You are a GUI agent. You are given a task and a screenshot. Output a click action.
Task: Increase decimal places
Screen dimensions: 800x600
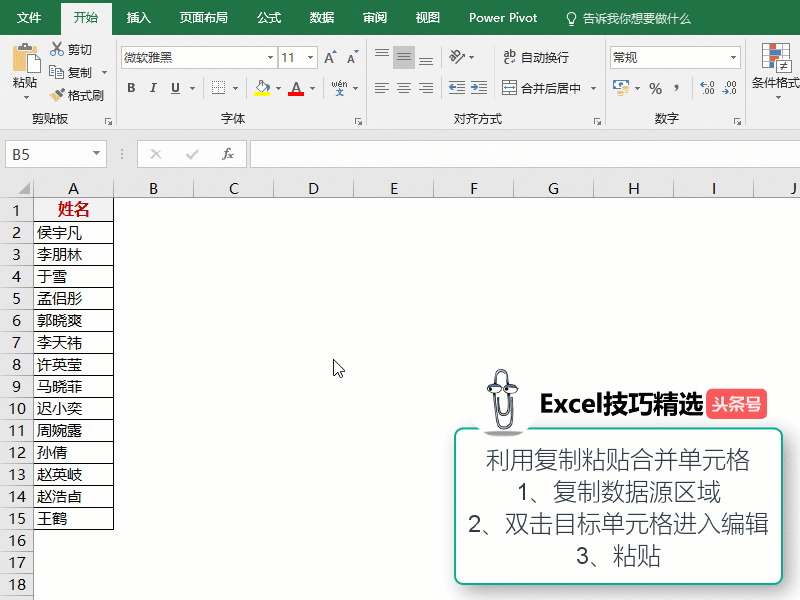coord(708,88)
